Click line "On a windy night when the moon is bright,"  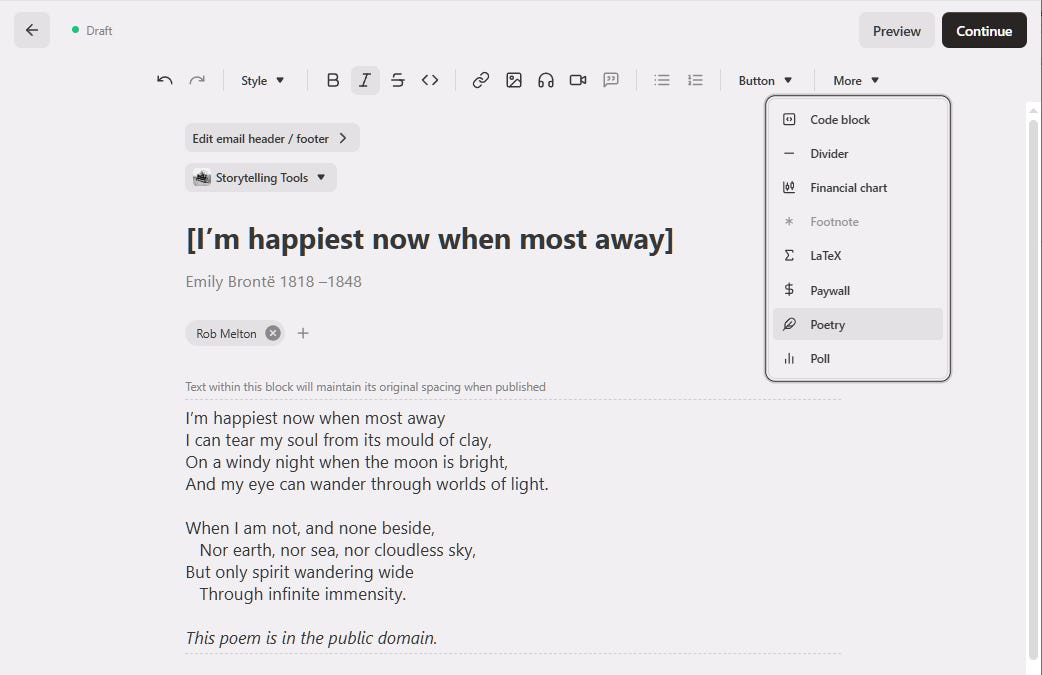(x=346, y=462)
